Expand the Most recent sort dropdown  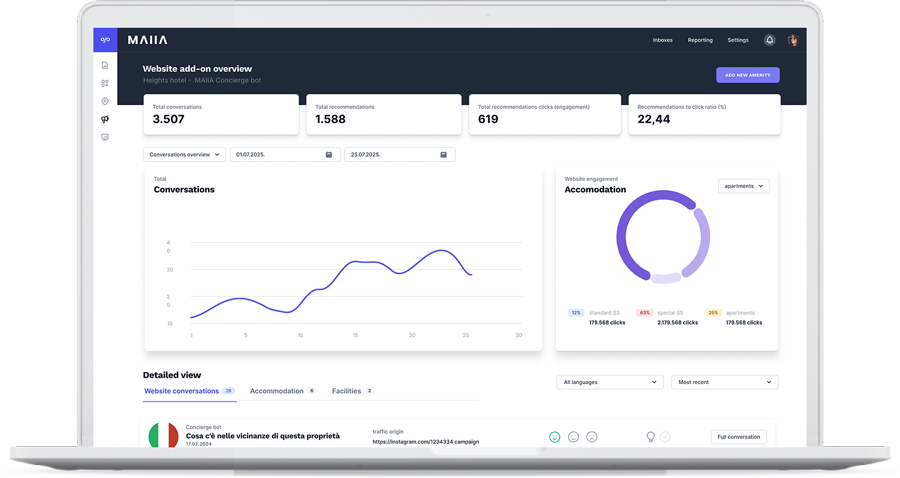pos(724,382)
